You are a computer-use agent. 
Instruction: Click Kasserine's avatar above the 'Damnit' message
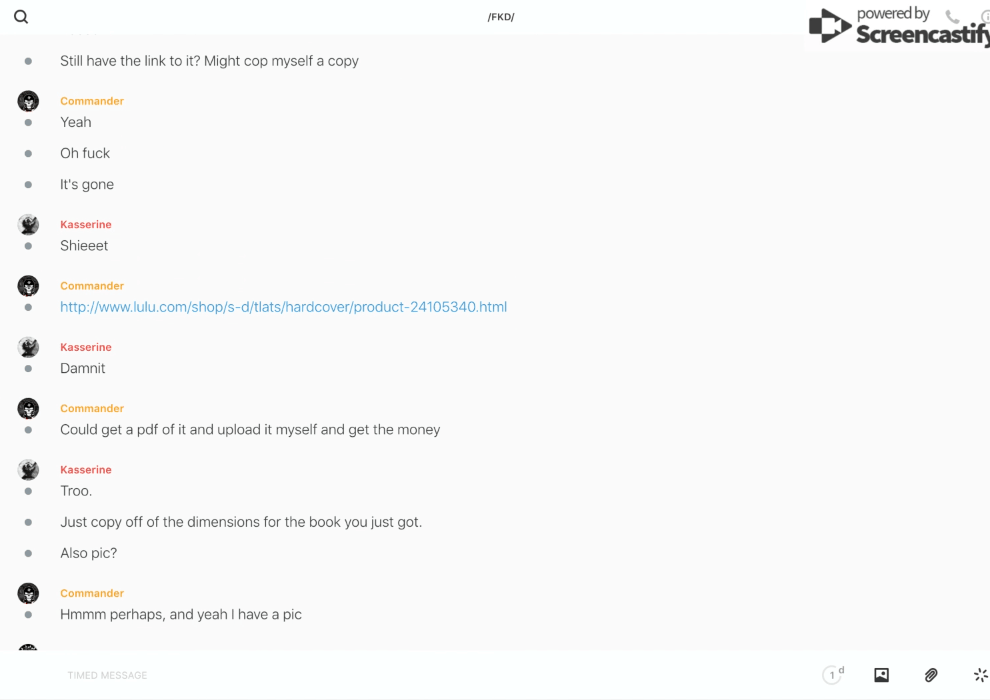tap(28, 347)
